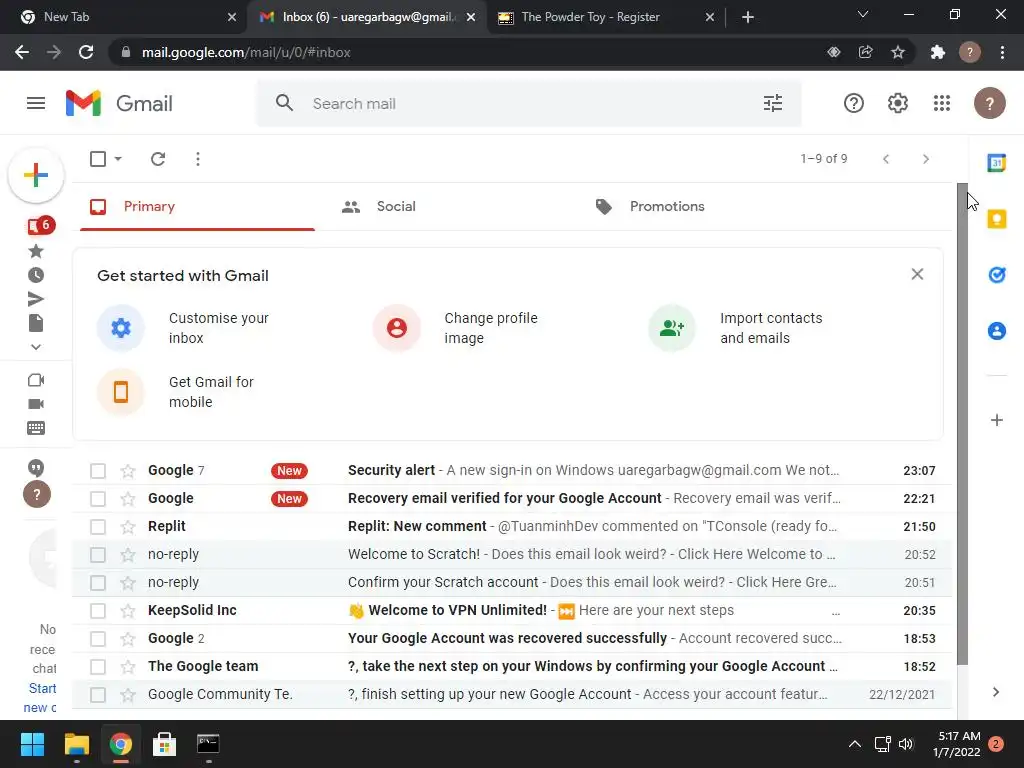
Task: Switch to the Promotions tab
Action: click(x=705, y=206)
